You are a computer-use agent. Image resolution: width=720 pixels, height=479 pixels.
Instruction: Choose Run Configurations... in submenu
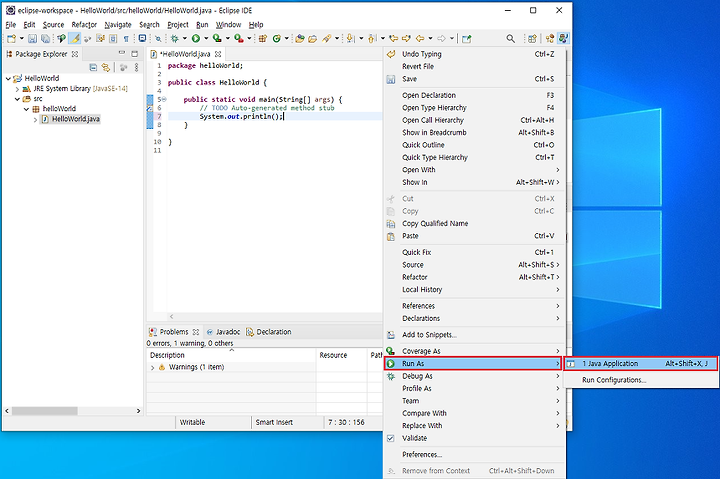641,380
